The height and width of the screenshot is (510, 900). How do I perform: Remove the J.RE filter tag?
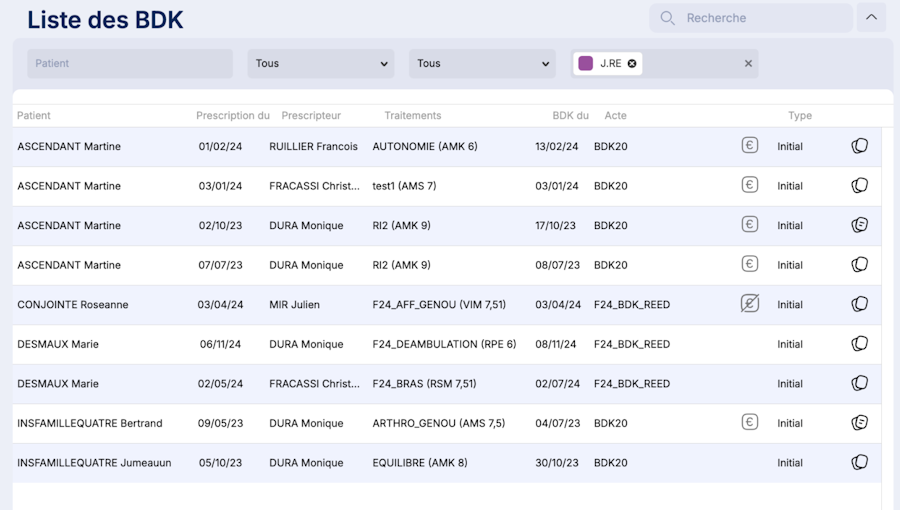[x=632, y=64]
